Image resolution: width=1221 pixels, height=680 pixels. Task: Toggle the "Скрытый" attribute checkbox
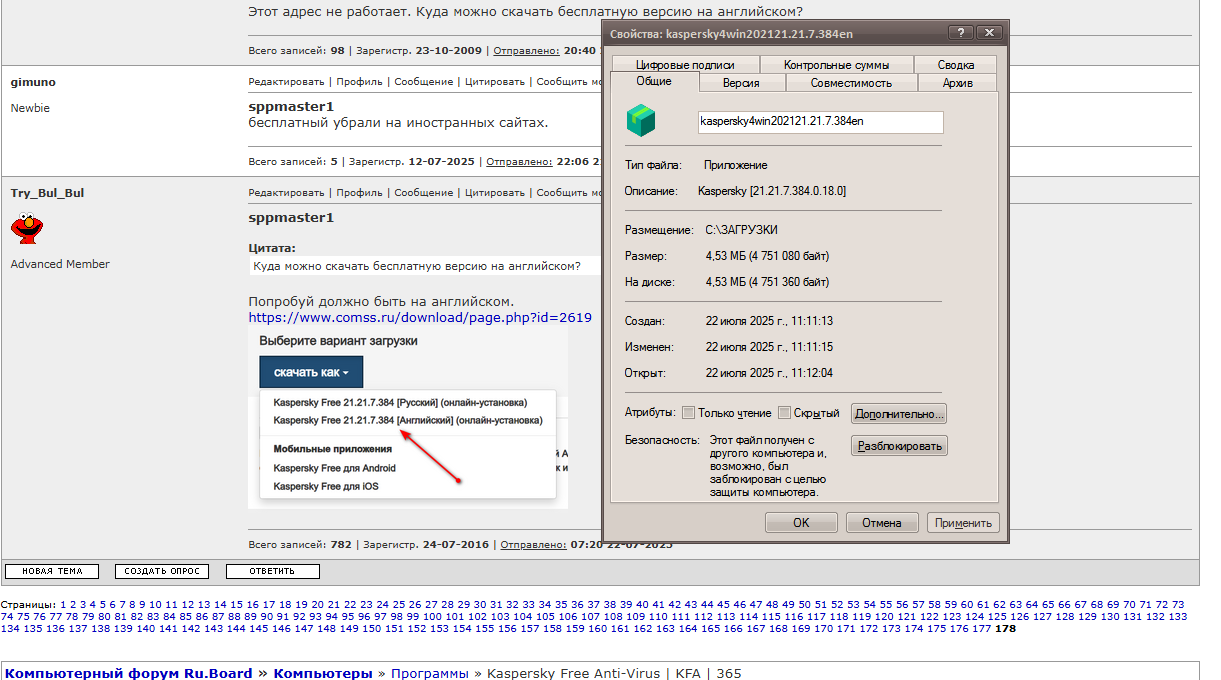(x=785, y=413)
